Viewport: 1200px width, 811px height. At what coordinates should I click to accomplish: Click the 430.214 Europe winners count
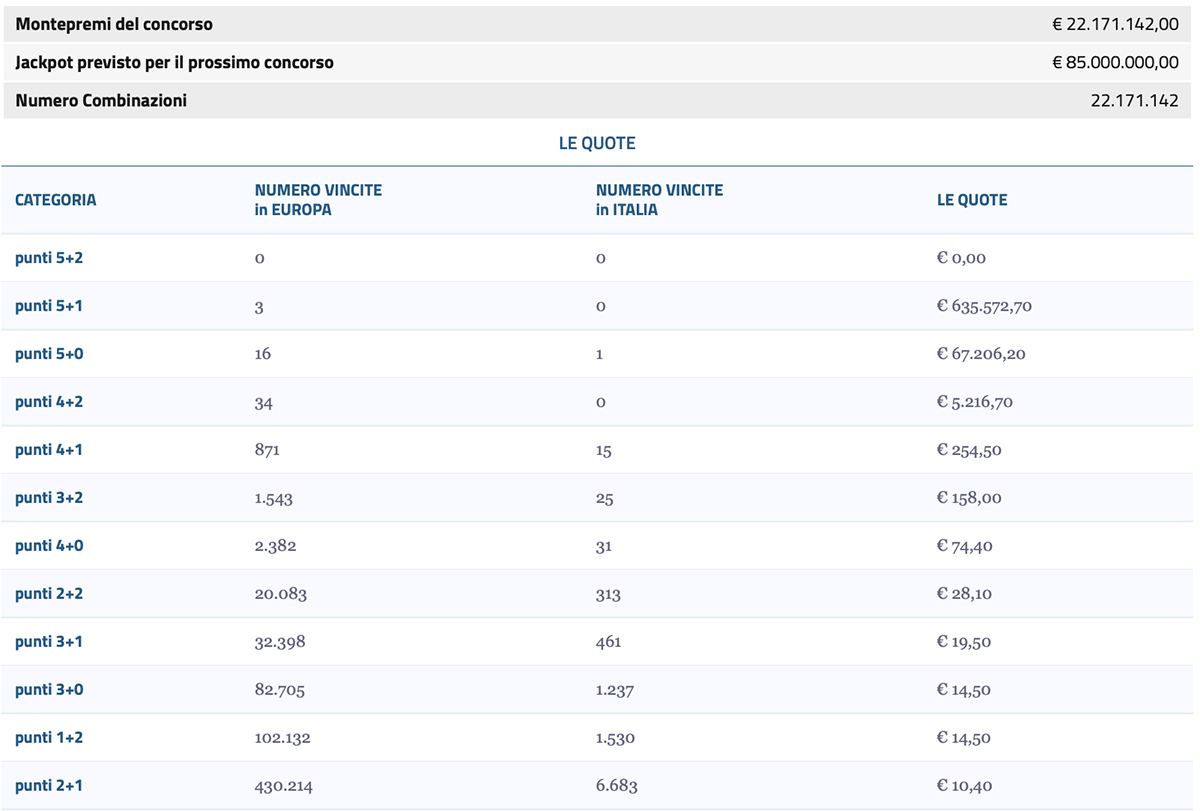click(283, 786)
